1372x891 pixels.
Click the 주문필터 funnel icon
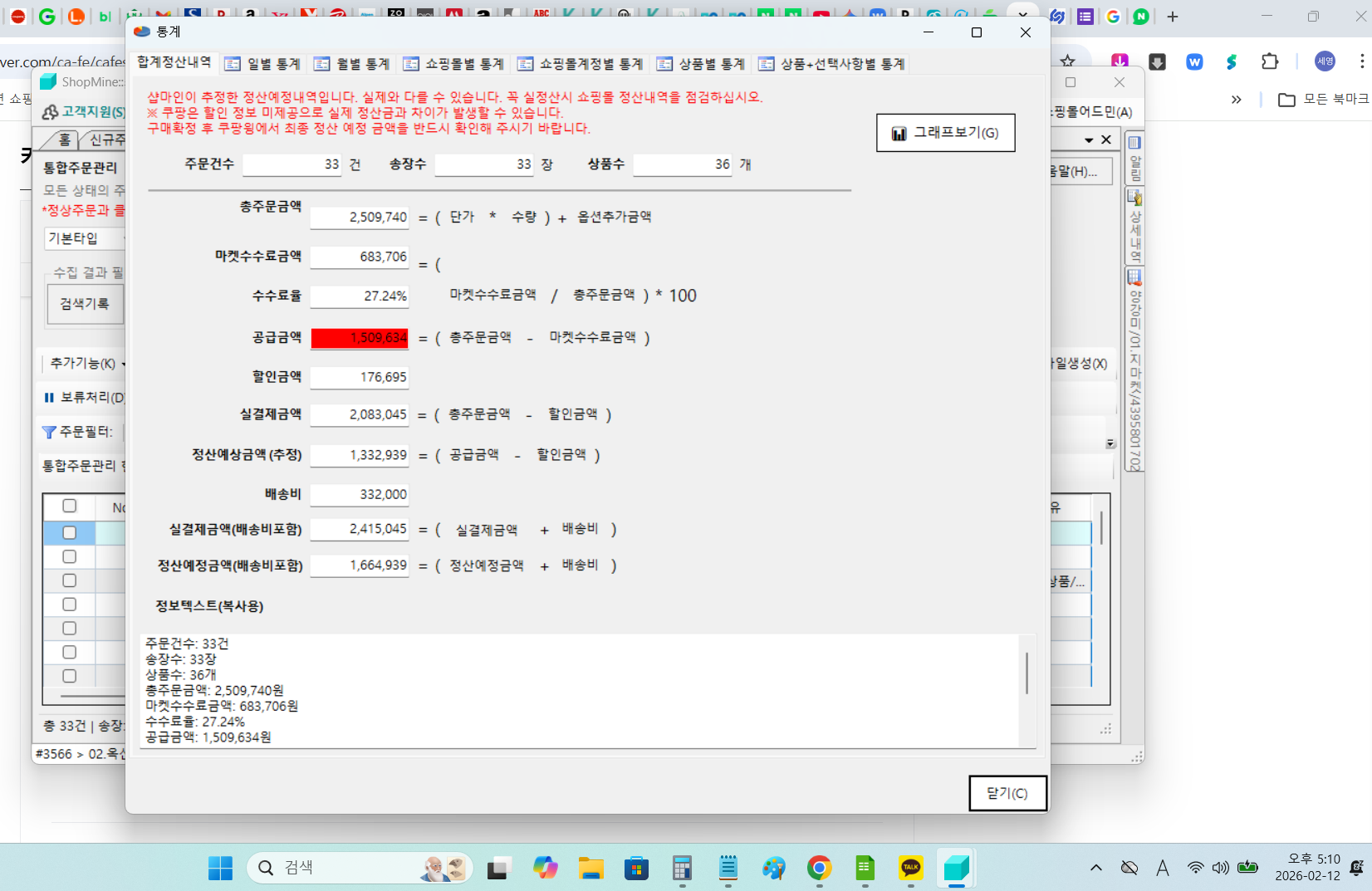[x=49, y=432]
